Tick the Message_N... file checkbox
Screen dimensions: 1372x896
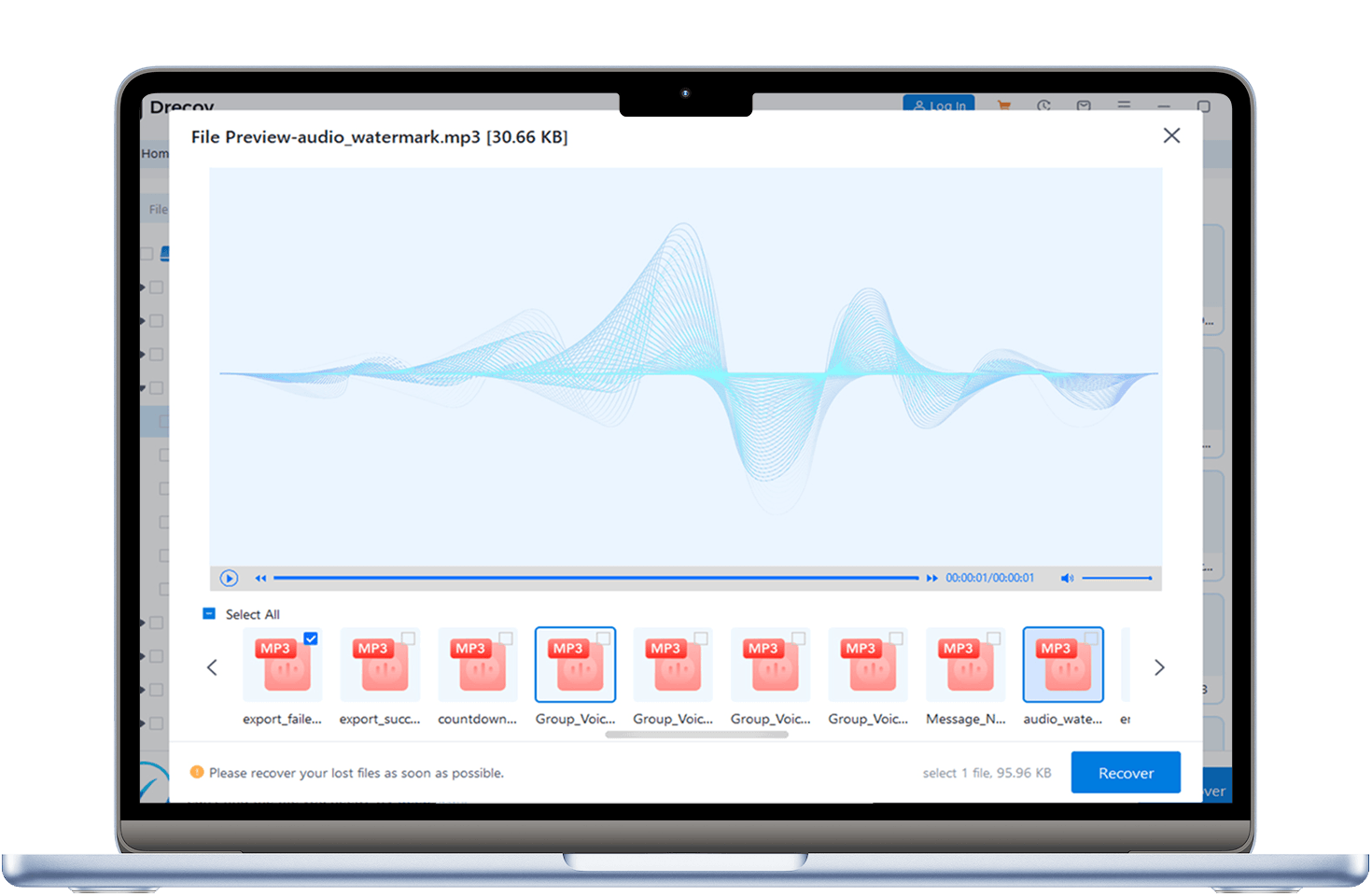pyautogui.click(x=994, y=638)
